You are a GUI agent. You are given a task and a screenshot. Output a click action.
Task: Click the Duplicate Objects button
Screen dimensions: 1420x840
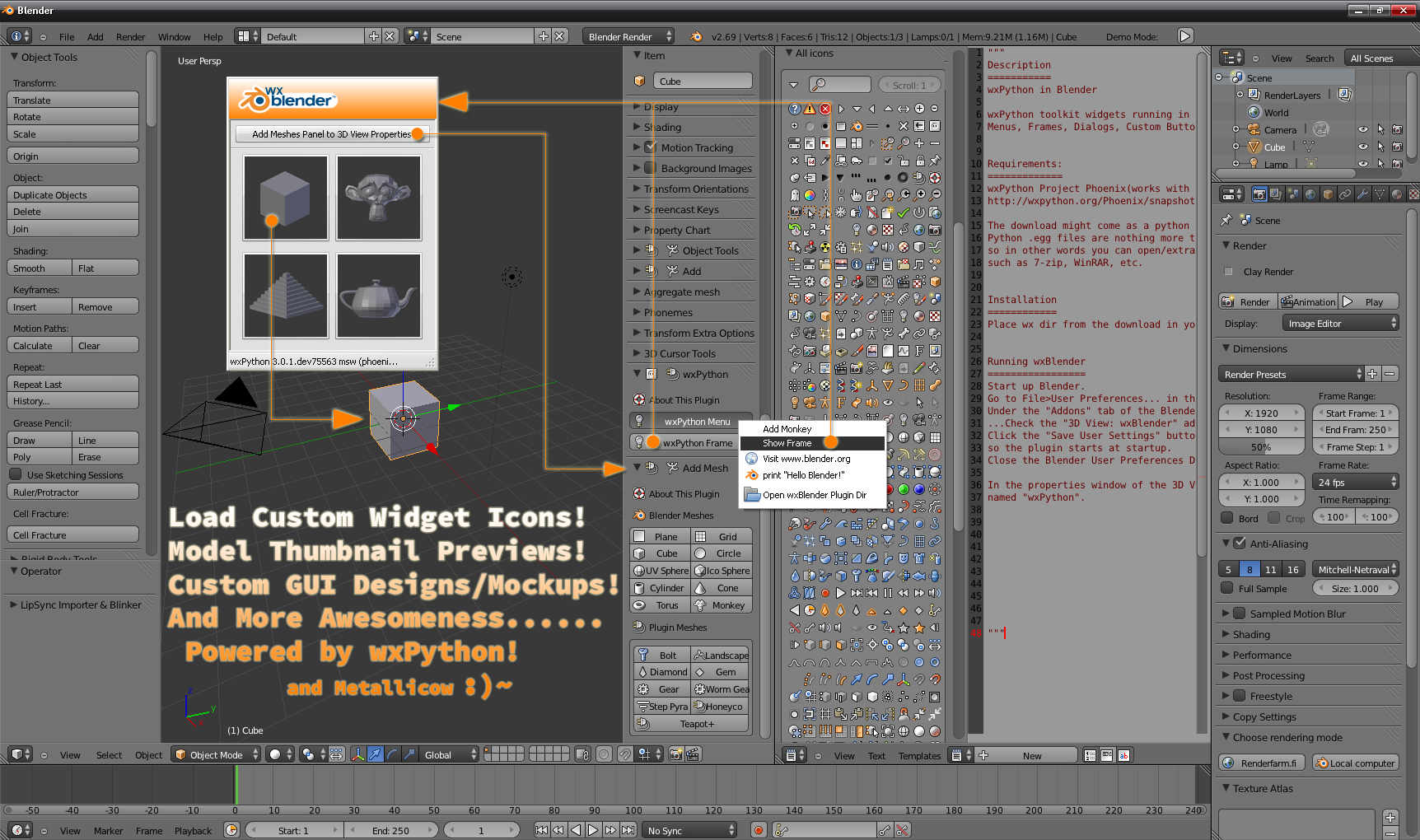tap(74, 195)
